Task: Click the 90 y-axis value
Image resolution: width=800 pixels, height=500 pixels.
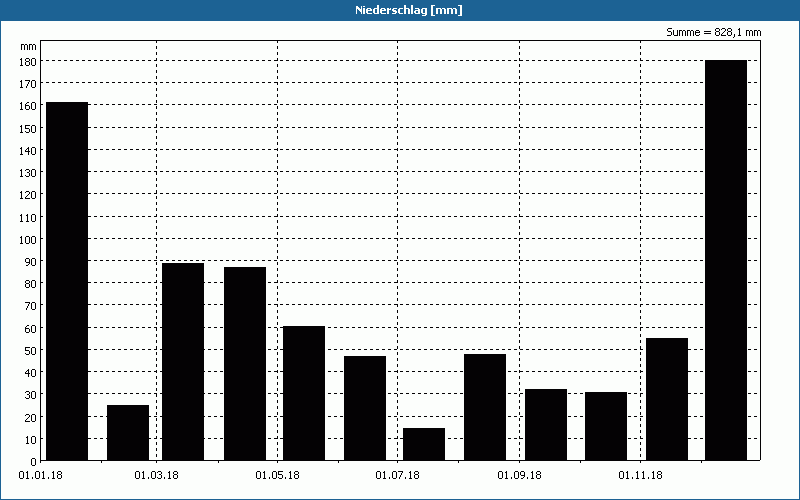Action: pos(31,262)
